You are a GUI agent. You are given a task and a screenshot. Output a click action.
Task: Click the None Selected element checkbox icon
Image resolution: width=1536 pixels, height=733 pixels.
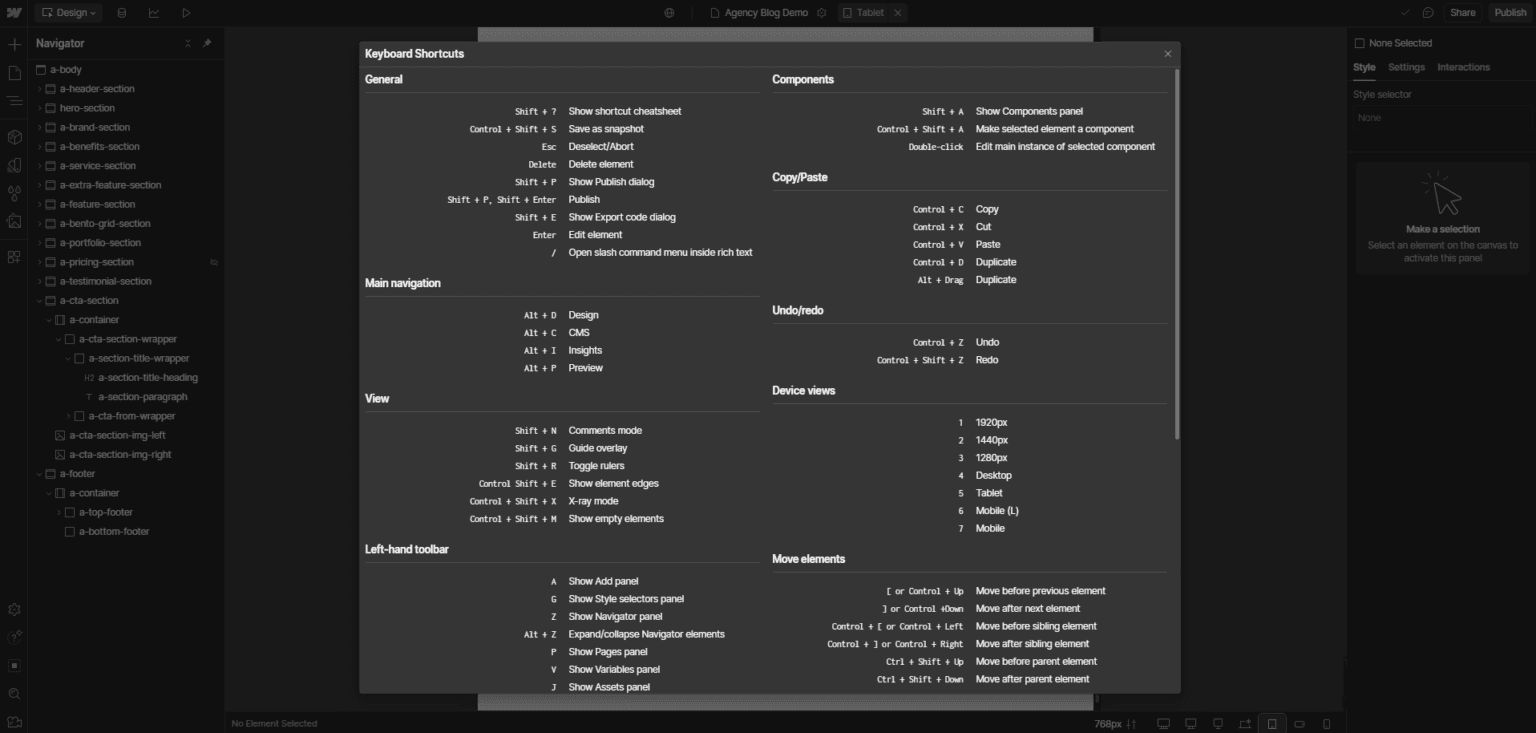1359,43
